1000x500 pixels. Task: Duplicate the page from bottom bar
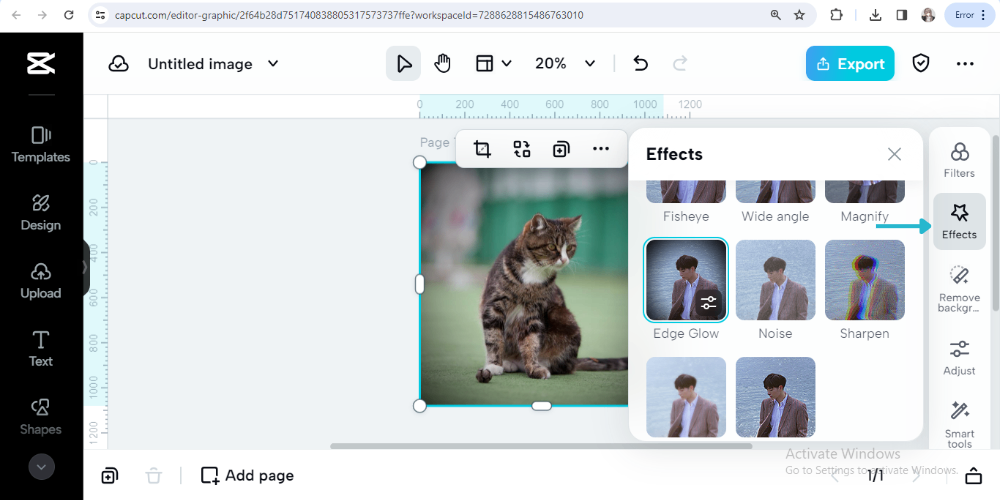tap(110, 475)
